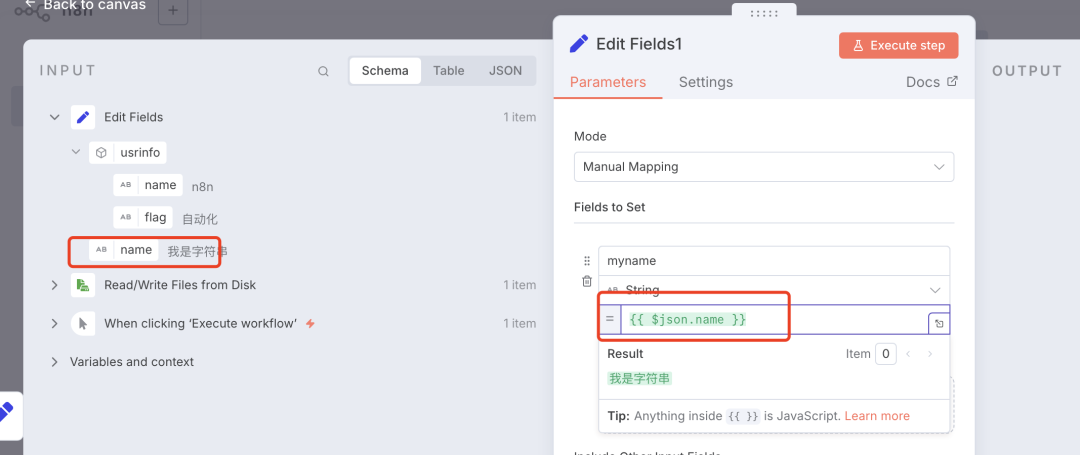Screen dimensions: 1080x455
Task: Click the search icon in Input panel
Action: (323, 71)
